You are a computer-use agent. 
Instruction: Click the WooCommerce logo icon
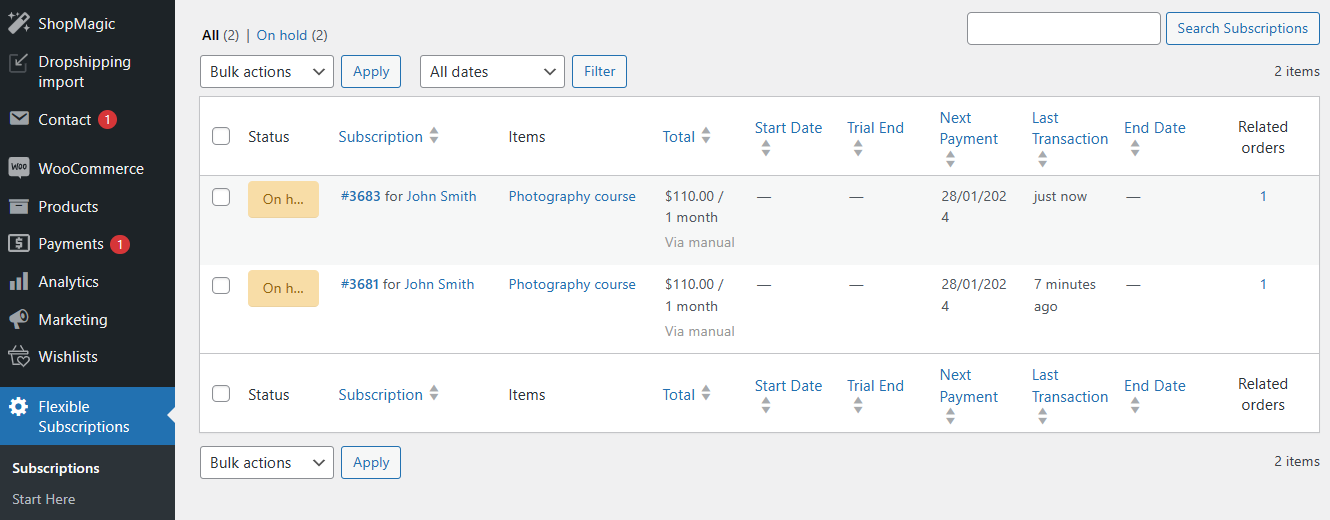(x=18, y=168)
